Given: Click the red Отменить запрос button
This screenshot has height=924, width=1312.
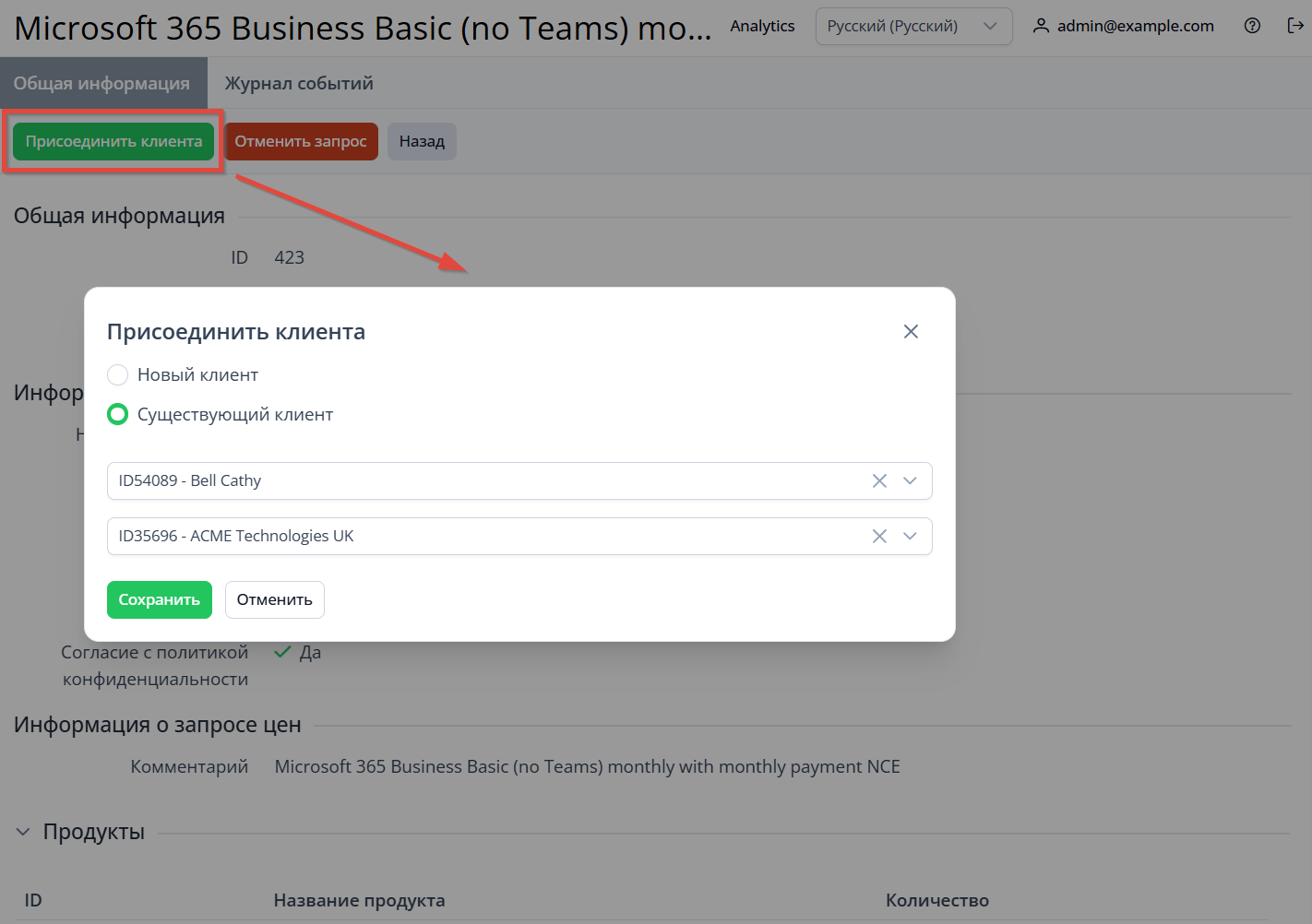Looking at the screenshot, I should 301,141.
